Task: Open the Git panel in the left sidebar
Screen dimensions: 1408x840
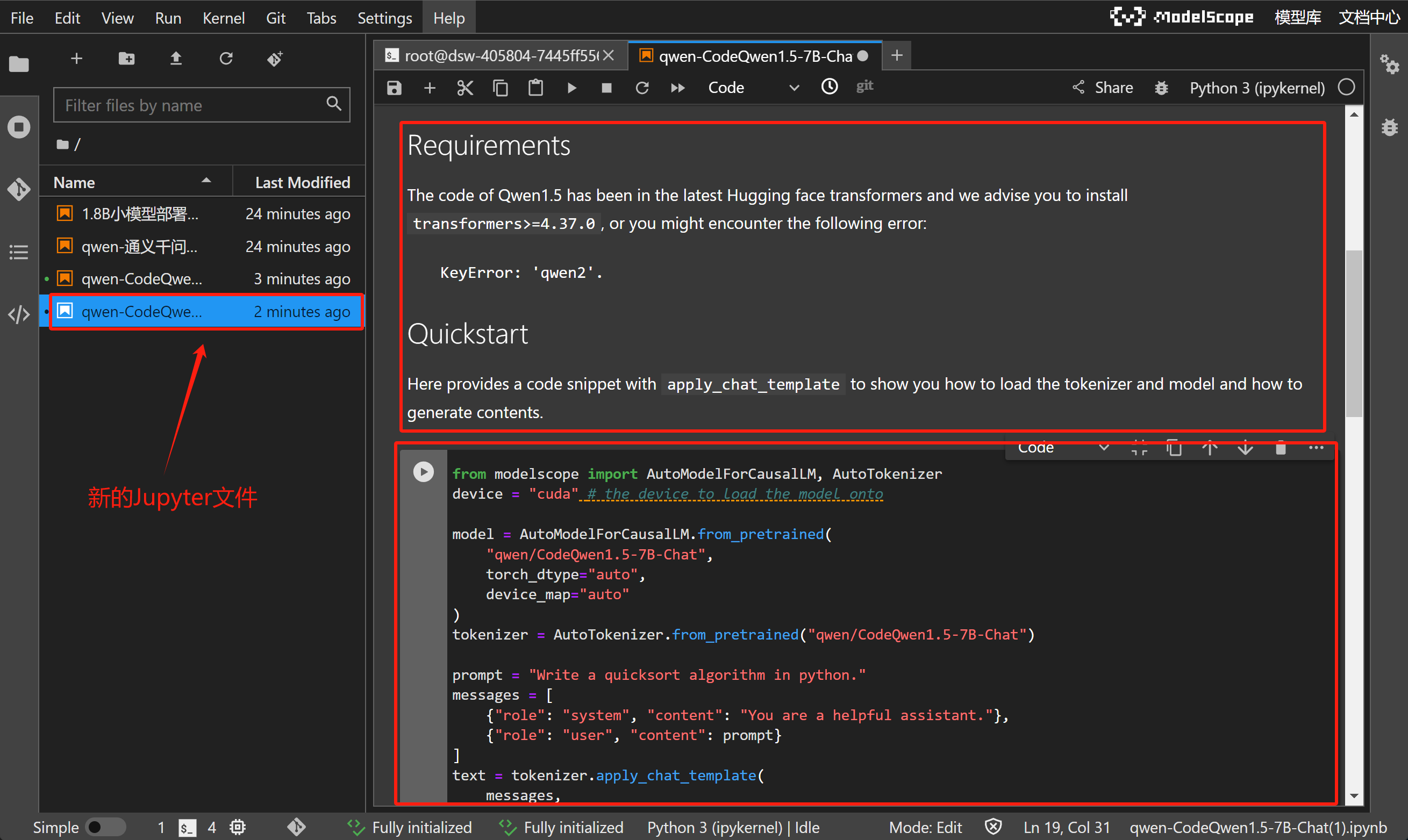Action: click(19, 189)
